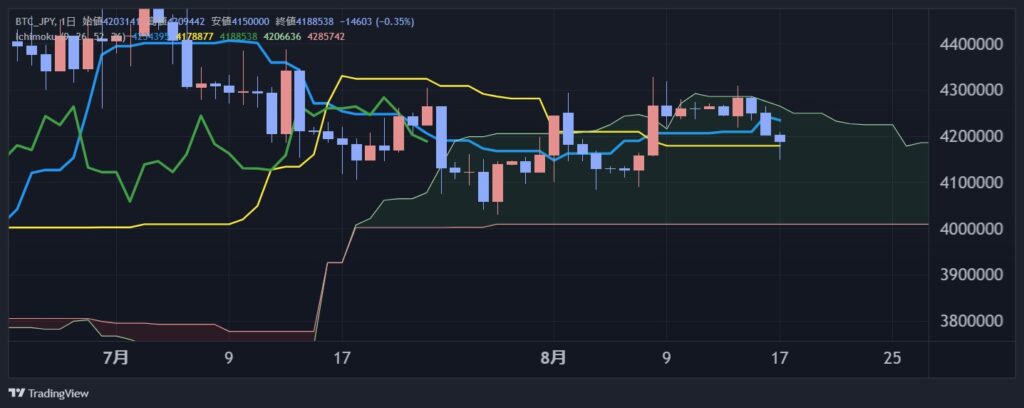The image size is (1024, 408).
Task: Select the 25 date marker on time axis
Action: (x=893, y=357)
